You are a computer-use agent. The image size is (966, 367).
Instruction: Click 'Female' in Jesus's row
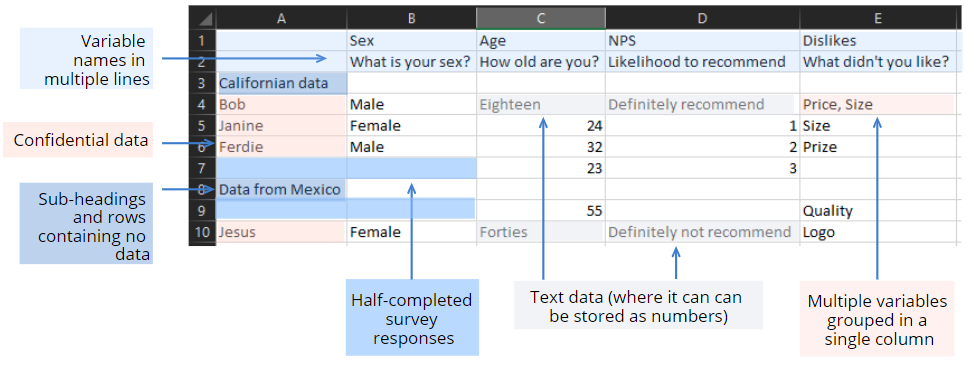pyautogui.click(x=412, y=232)
